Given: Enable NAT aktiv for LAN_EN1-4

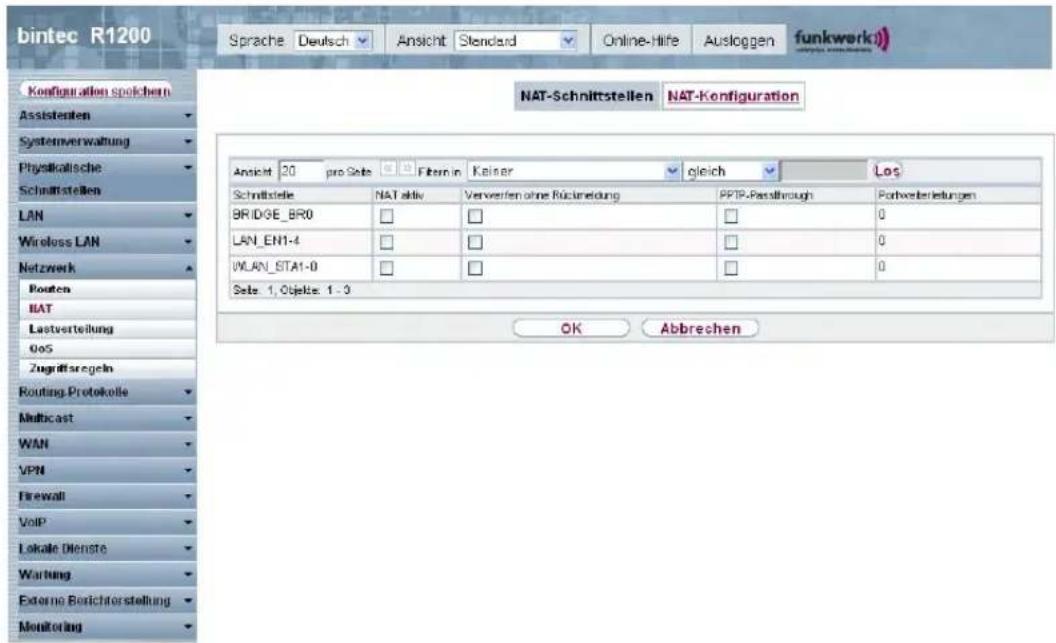Looking at the screenshot, I should [x=387, y=242].
